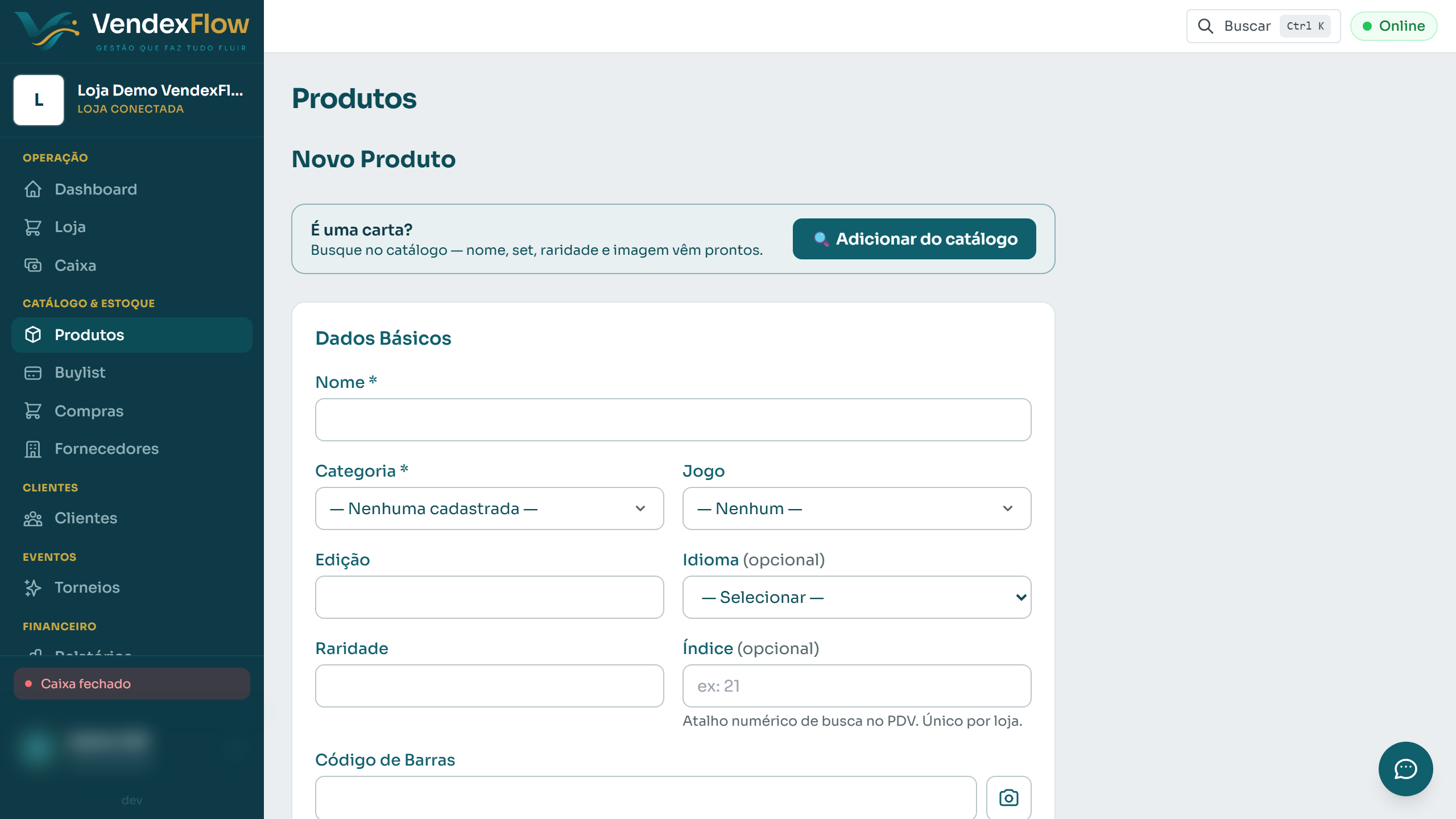Click the Caixa fechado status
Viewport: 1456px width, 819px height.
(132, 684)
